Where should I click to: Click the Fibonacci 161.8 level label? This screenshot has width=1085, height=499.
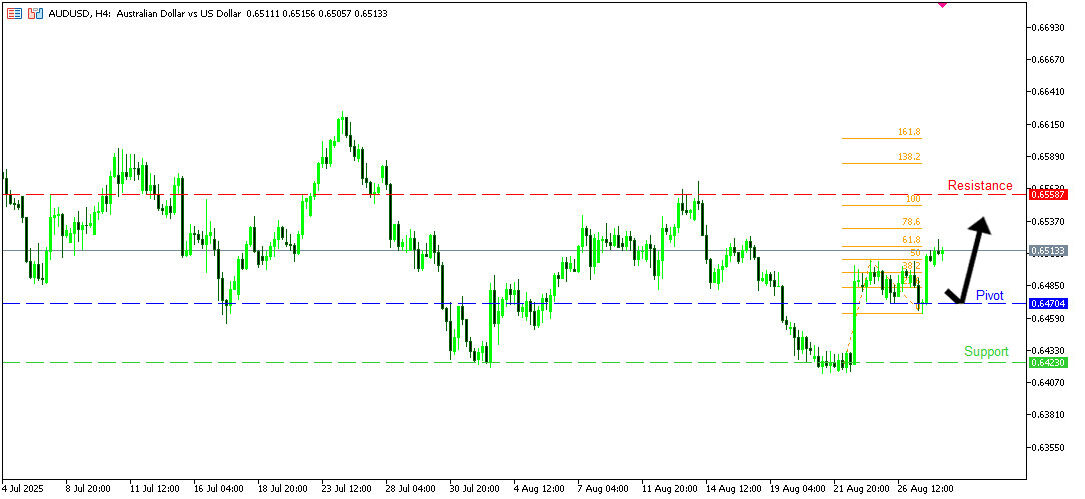tap(908, 132)
